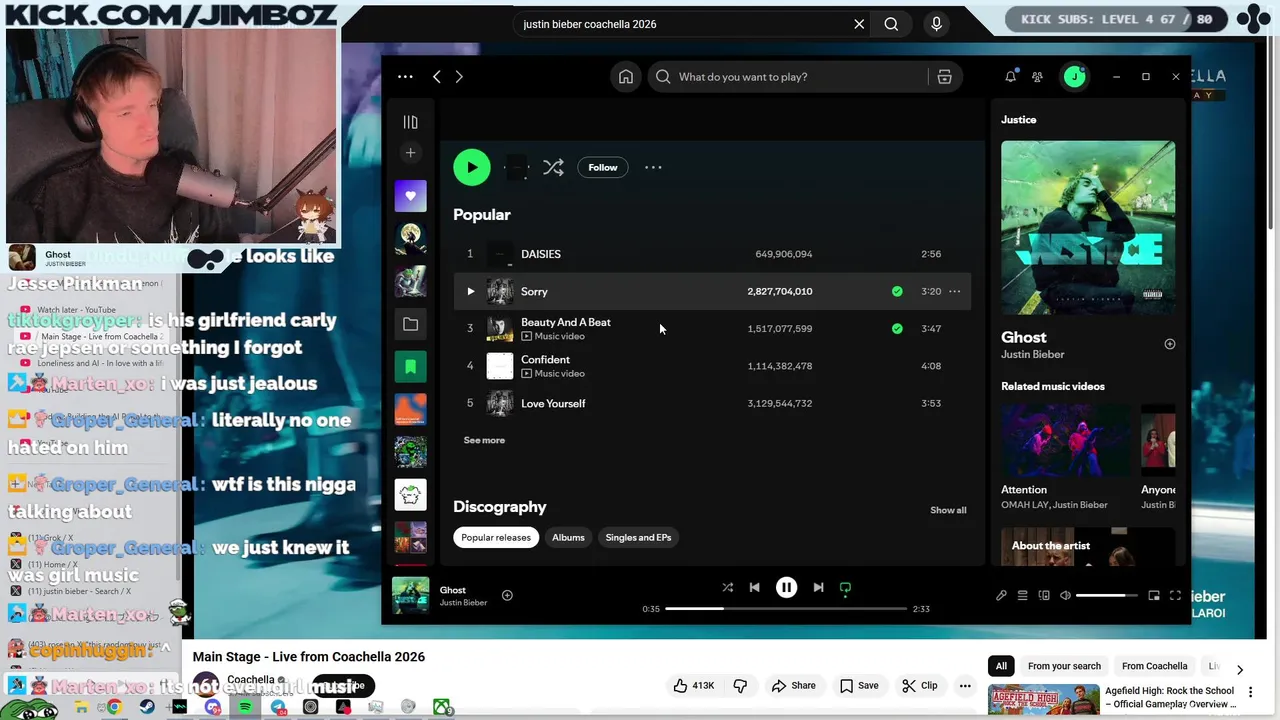Viewport: 1280px width, 720px height.
Task: Toggle artist shuffle next to Follow
Action: 553,167
